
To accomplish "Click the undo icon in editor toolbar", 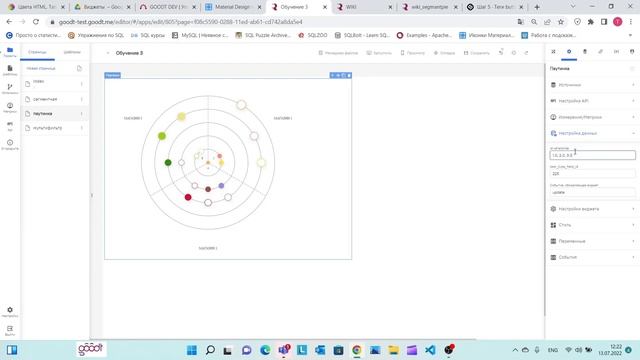I will pyautogui.click(x=501, y=53).
